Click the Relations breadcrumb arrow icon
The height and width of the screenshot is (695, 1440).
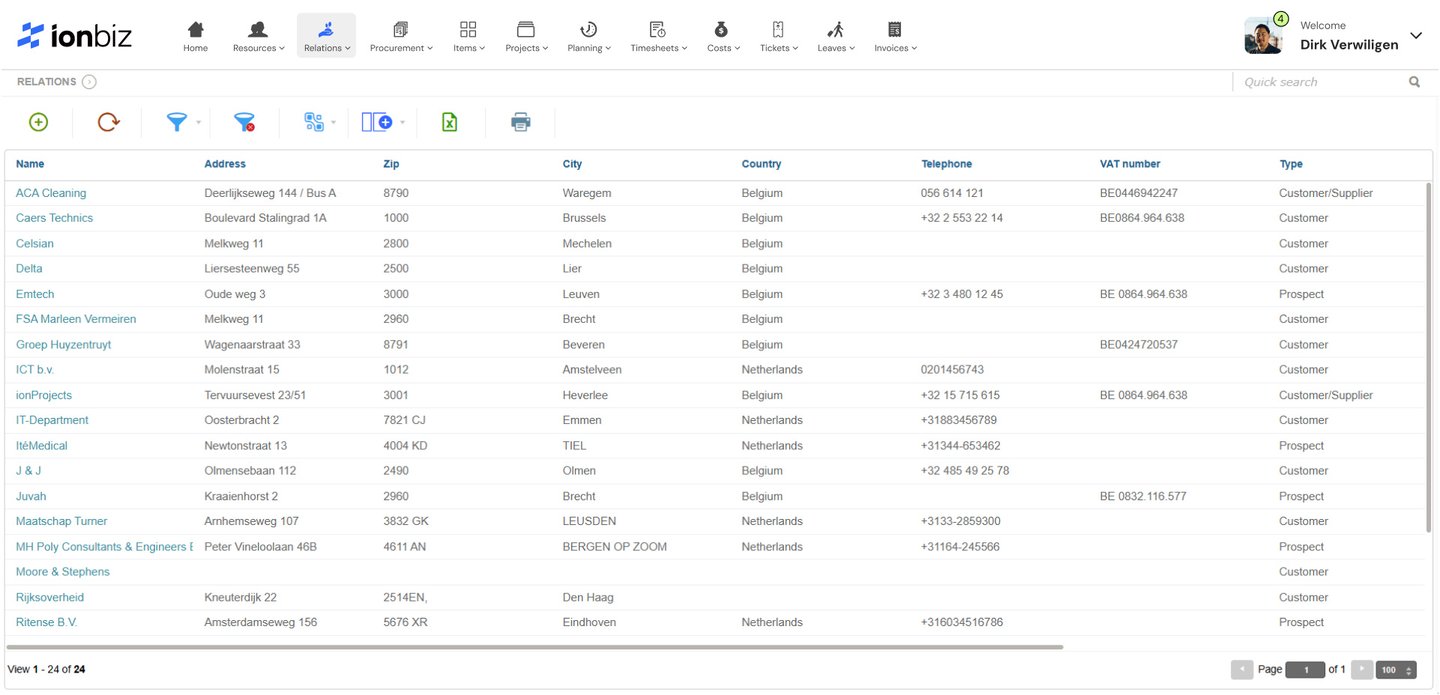click(89, 82)
